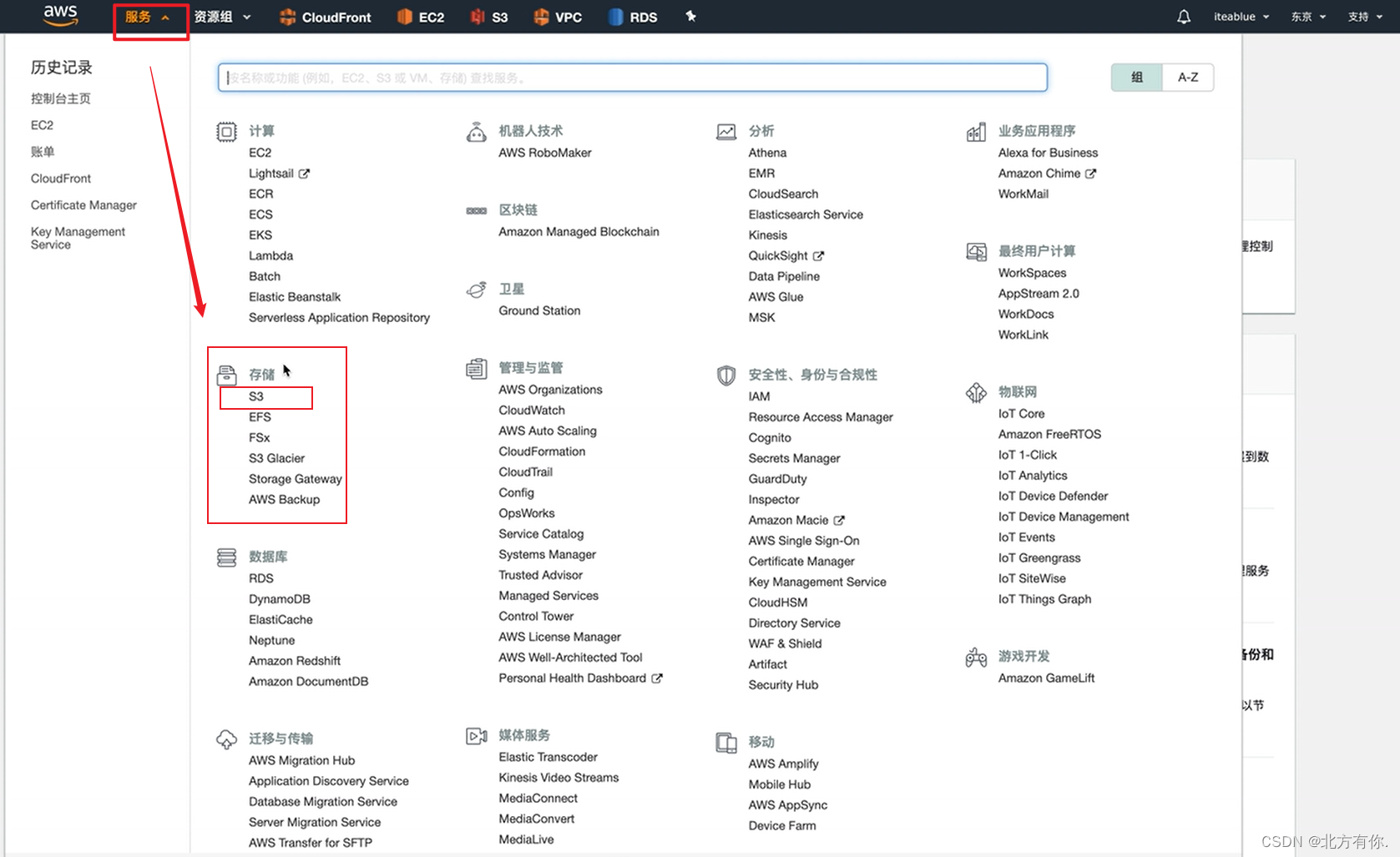Click the 业务应用程序 category icon
Viewport: 1400px width, 857px height.
click(976, 132)
